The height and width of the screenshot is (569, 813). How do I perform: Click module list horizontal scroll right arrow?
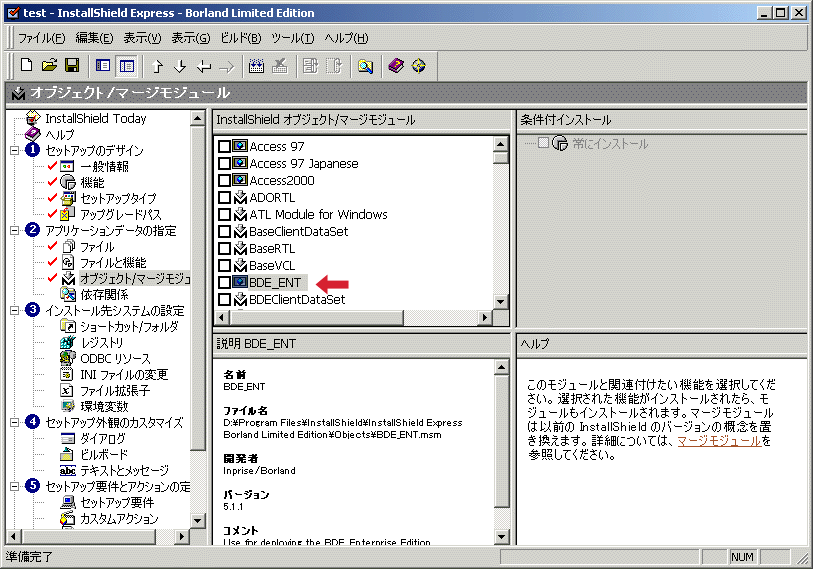[485, 317]
